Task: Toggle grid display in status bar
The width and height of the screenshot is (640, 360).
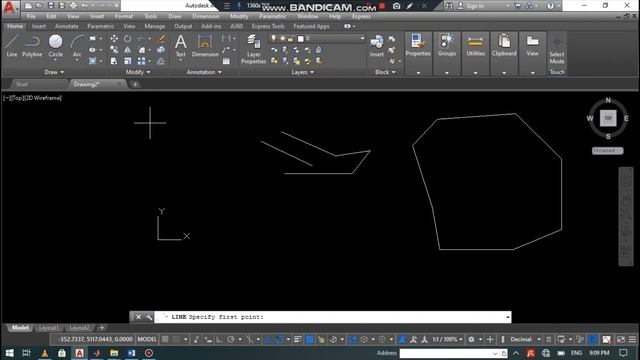Action: [165, 339]
